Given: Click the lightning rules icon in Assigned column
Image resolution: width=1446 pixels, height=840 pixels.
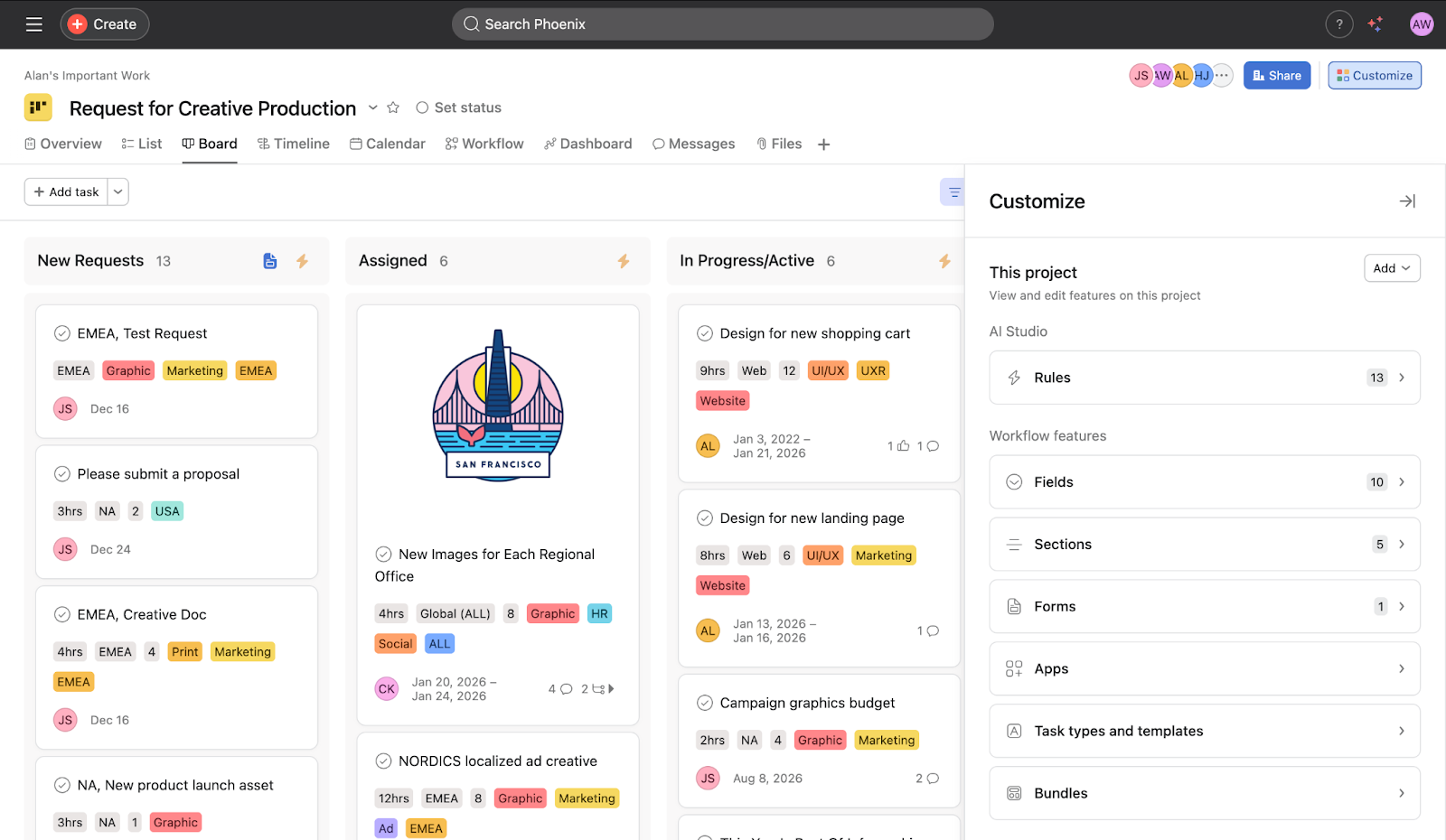Looking at the screenshot, I should (x=624, y=261).
